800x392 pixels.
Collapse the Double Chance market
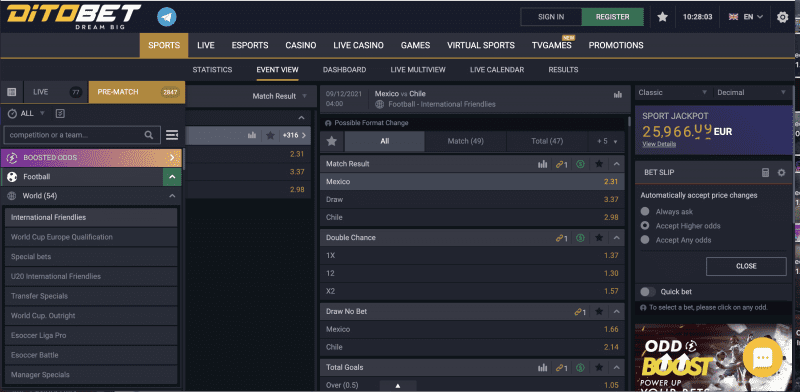click(x=616, y=238)
